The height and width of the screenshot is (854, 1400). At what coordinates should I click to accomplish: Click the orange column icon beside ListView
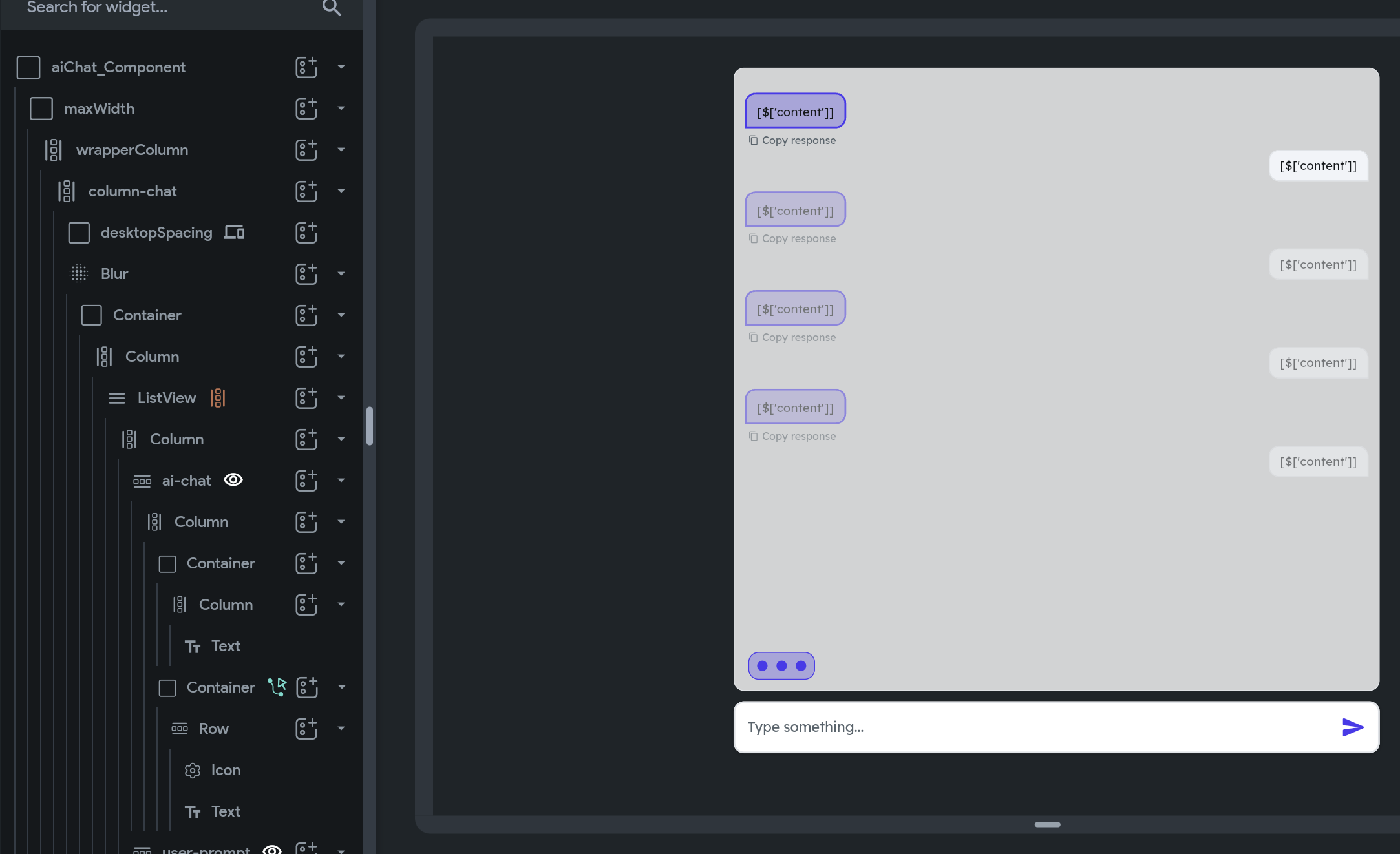(x=218, y=398)
